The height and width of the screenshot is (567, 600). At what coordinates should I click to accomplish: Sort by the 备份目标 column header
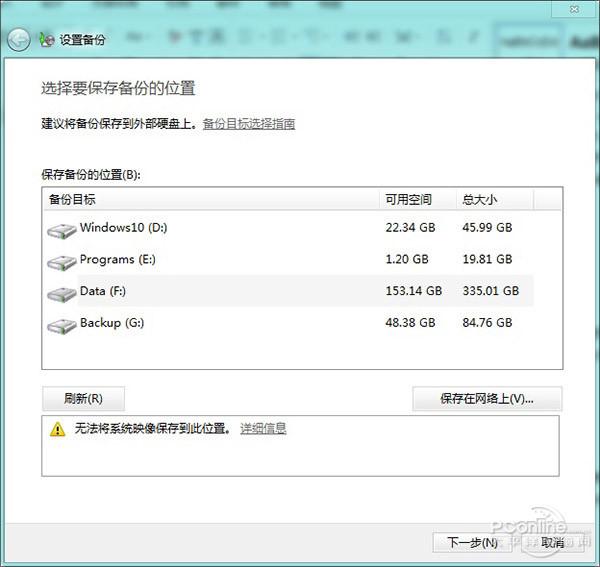pyautogui.click(x=212, y=199)
